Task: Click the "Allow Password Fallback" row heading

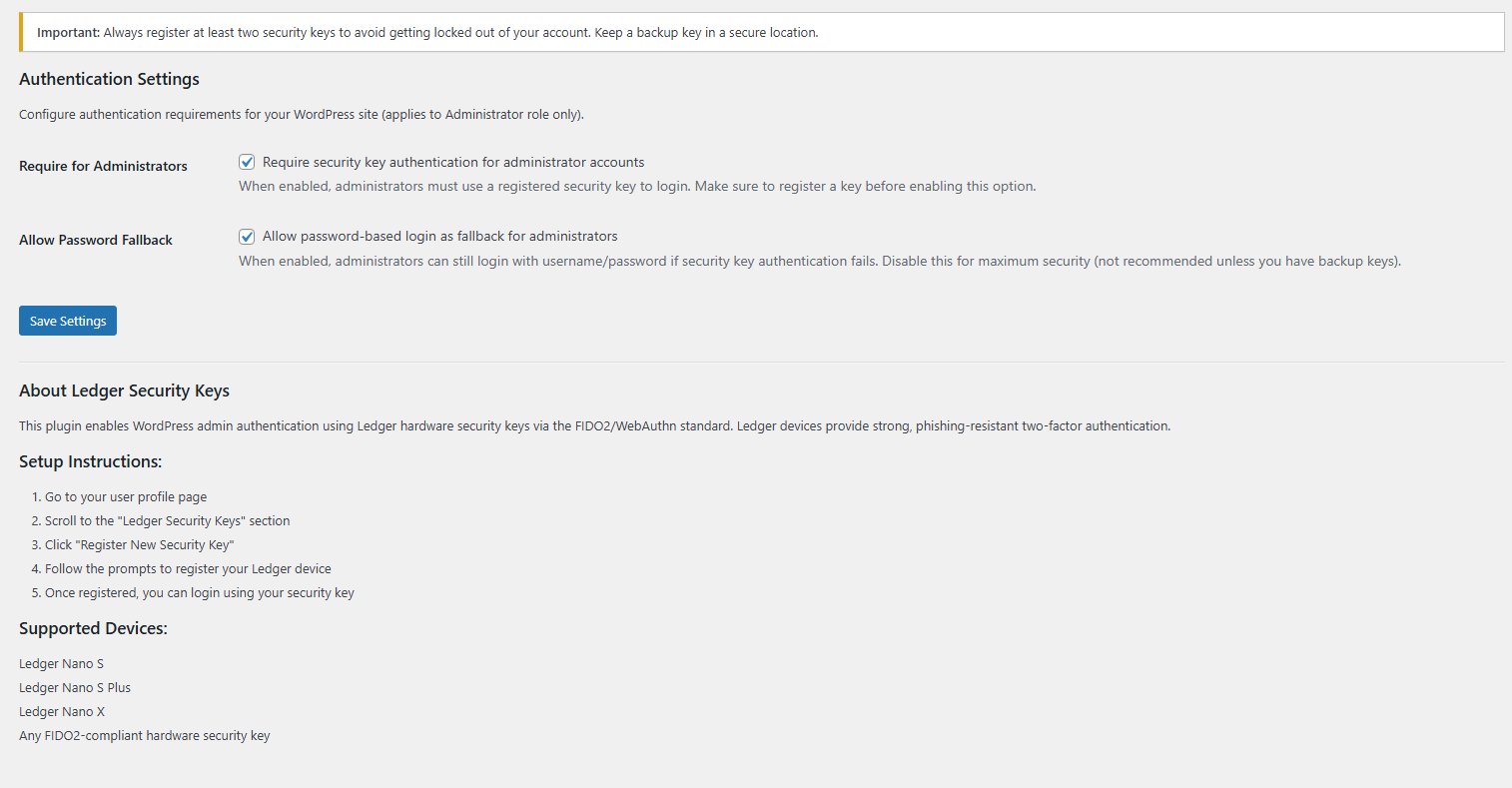Action: click(96, 240)
